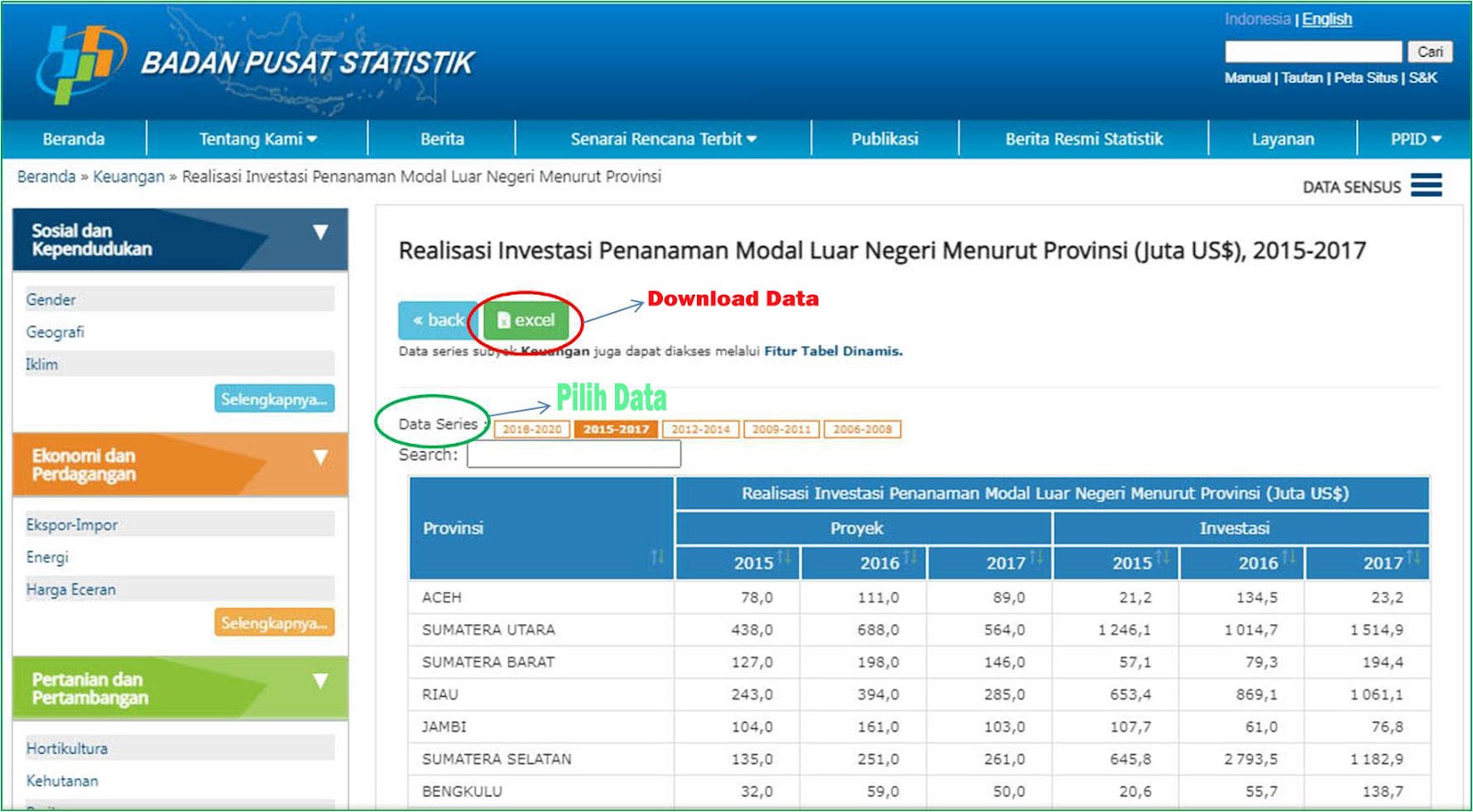Collapse the Pertanian dan Pertambangan panel
This screenshot has height=812, width=1473.
(319, 681)
